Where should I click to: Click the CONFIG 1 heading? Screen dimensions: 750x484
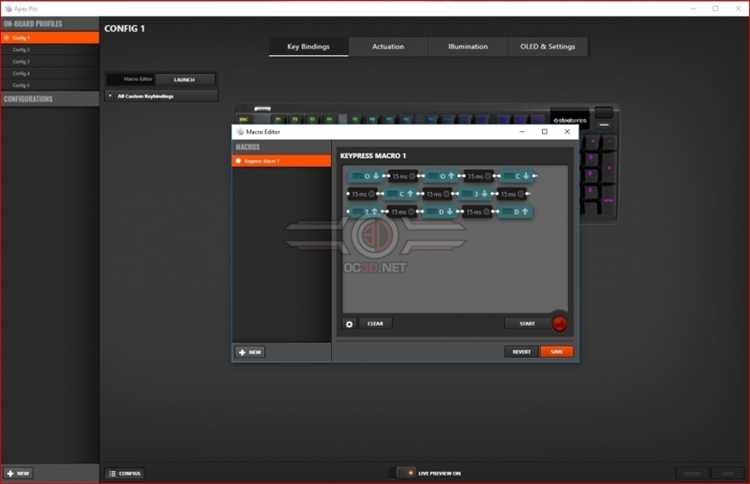[x=124, y=29]
